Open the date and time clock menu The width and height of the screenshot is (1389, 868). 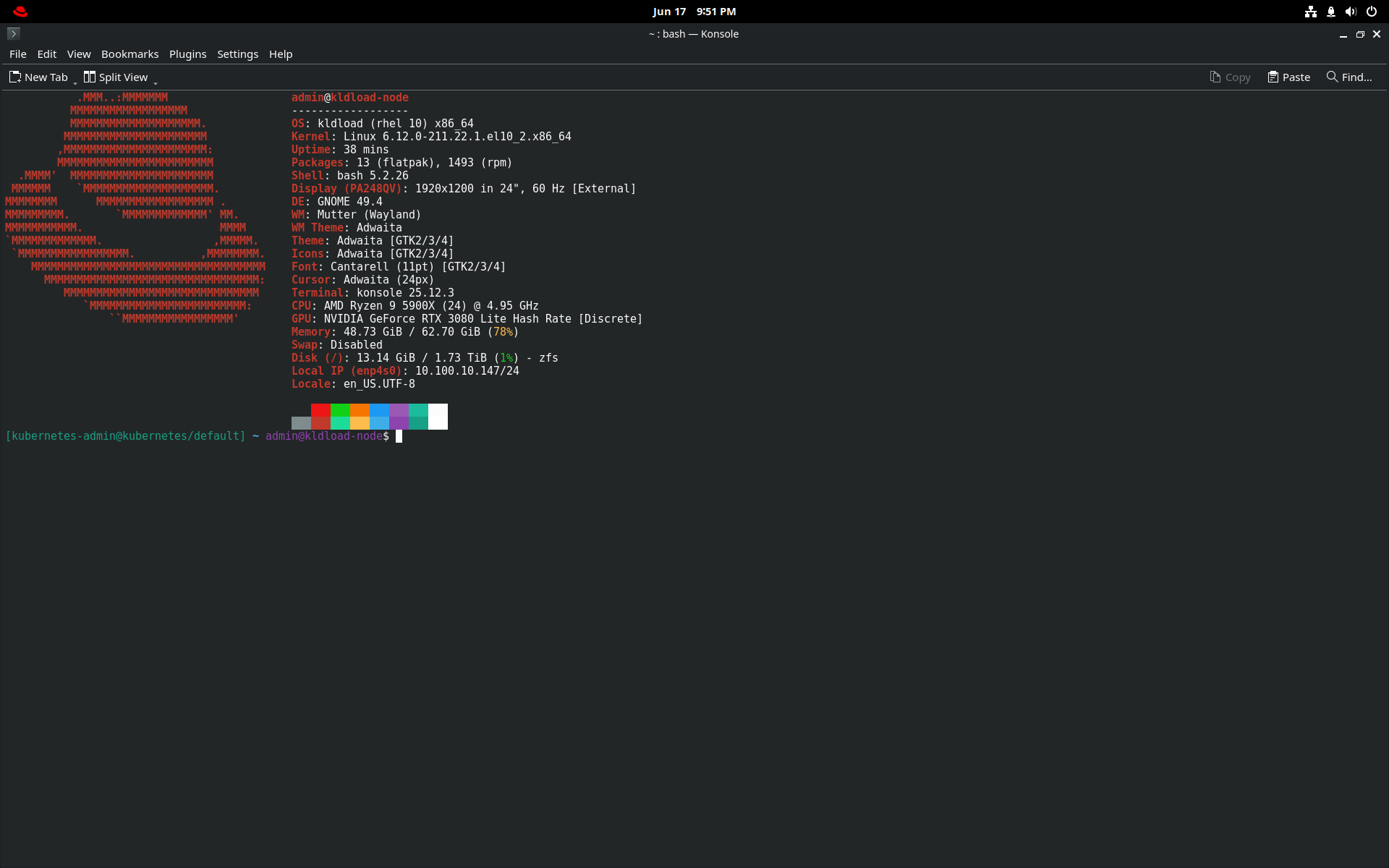click(694, 12)
